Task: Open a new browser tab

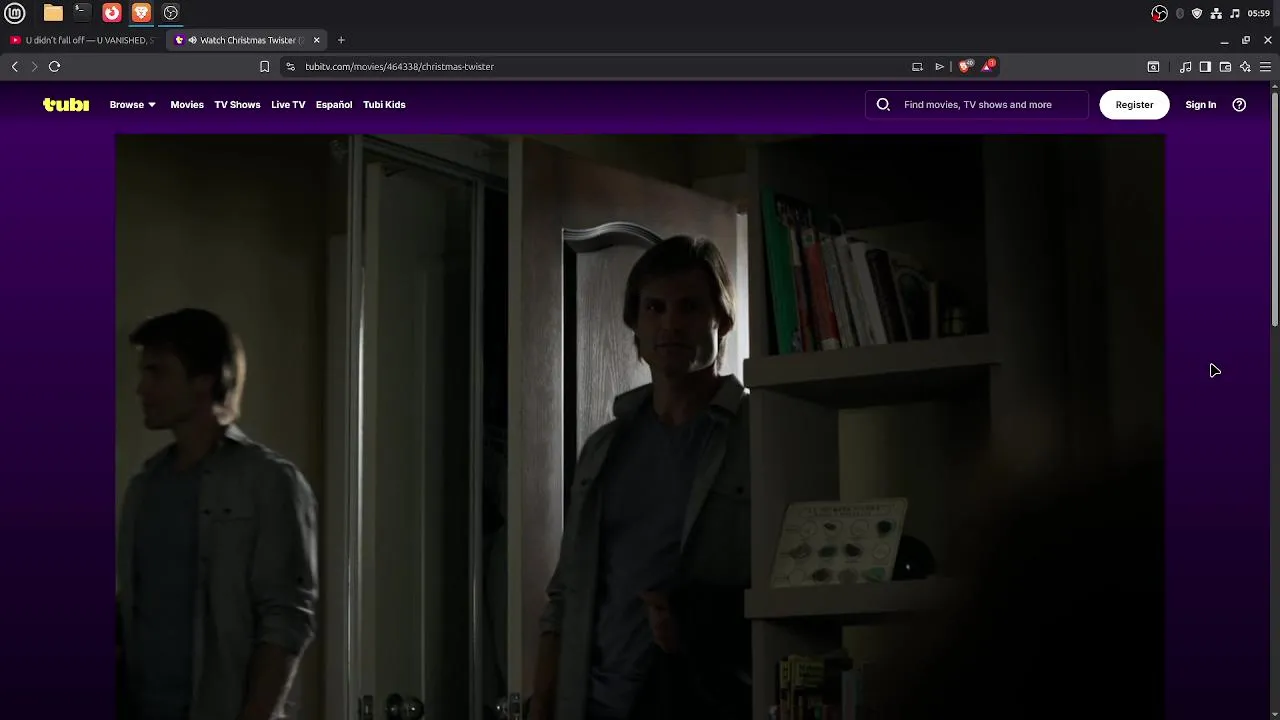Action: pyautogui.click(x=341, y=40)
